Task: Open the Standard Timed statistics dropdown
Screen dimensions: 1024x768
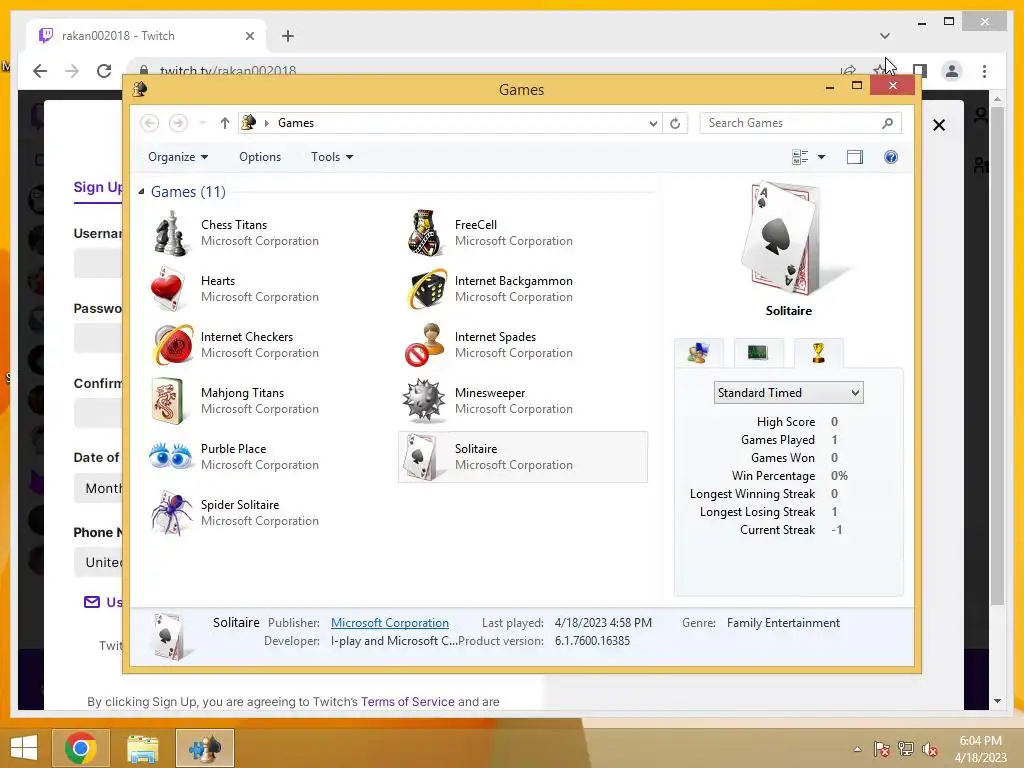Action: (788, 392)
